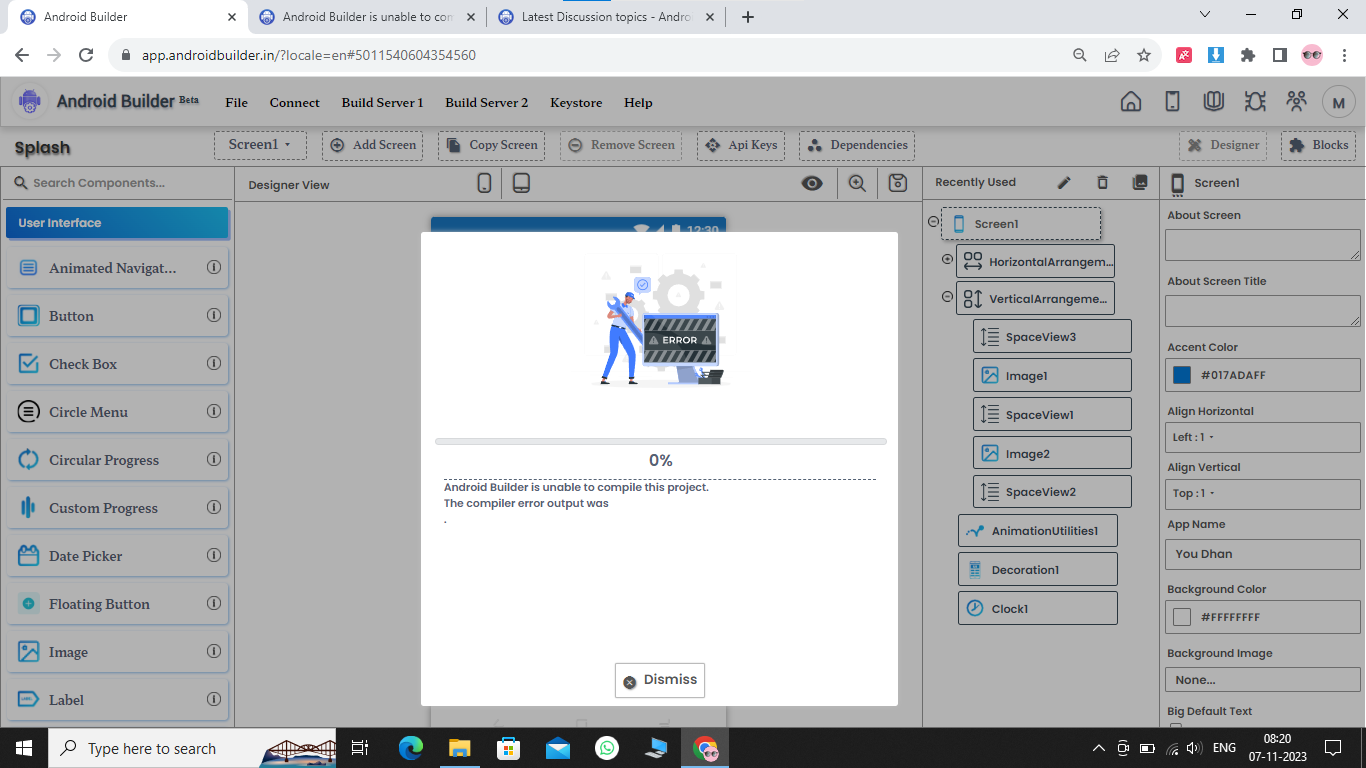
Task: Open the home icon in Android Builder header
Action: [x=1131, y=101]
